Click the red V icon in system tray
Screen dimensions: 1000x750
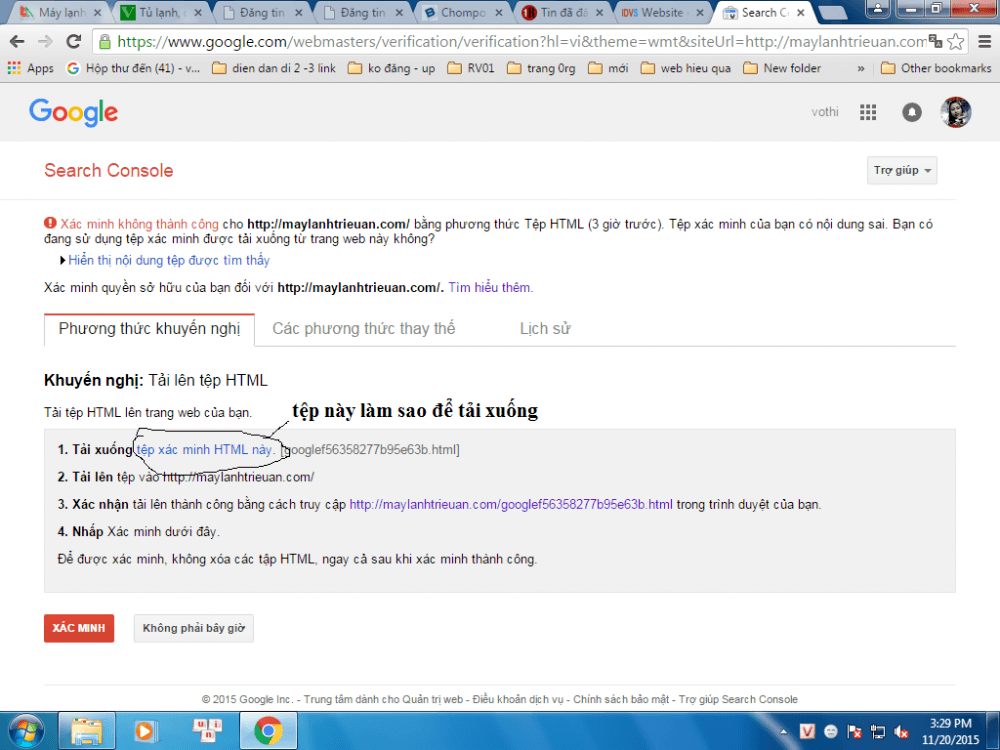(x=807, y=732)
